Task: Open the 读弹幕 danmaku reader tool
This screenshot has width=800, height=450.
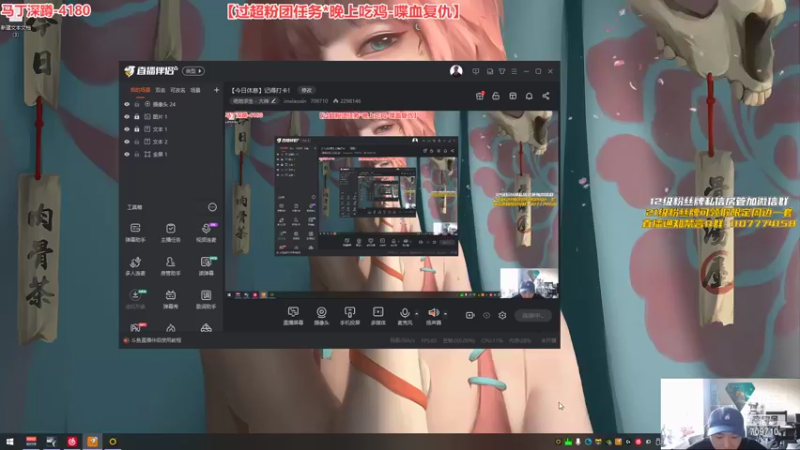Action: pos(206,266)
